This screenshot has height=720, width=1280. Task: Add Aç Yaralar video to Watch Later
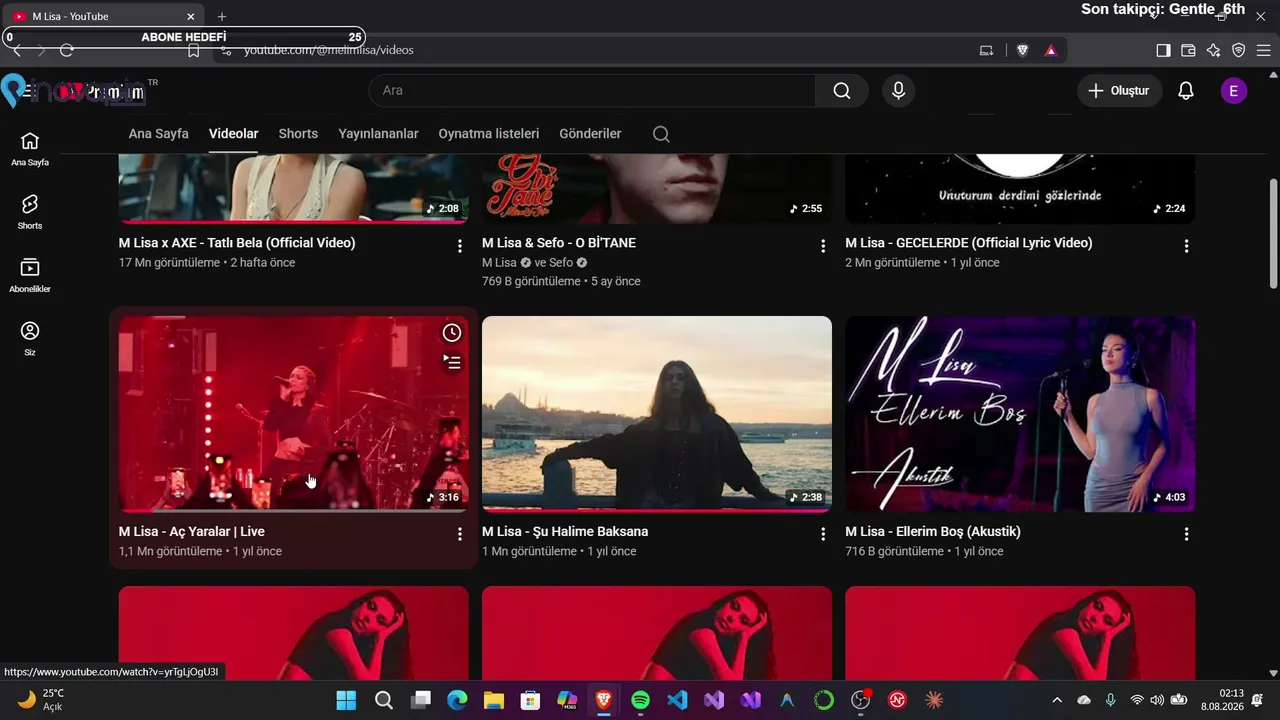pyautogui.click(x=452, y=333)
